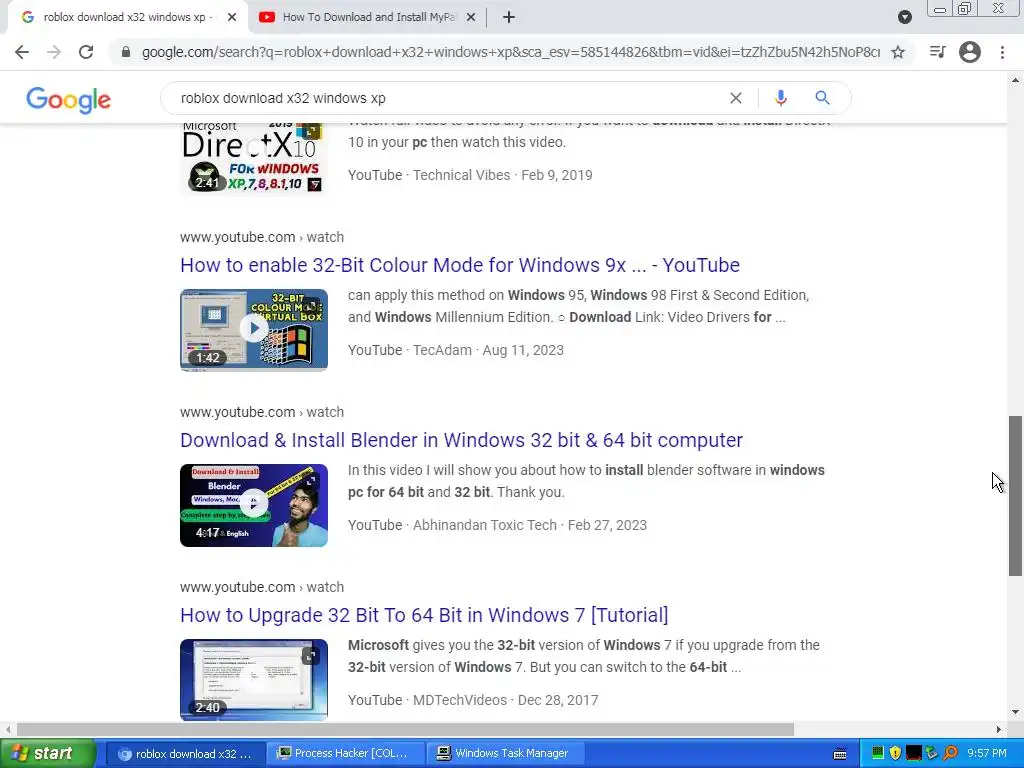Click the magnifier search button

coord(822,98)
